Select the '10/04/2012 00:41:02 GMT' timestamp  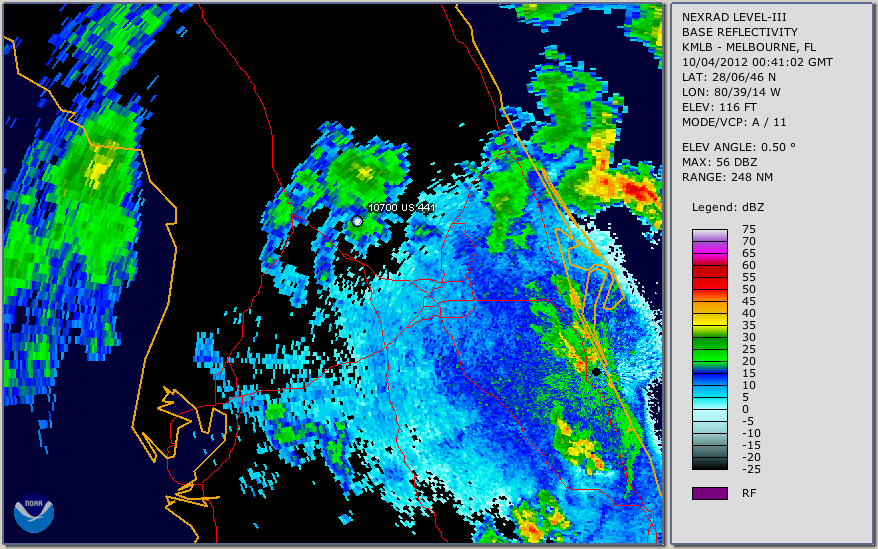[757, 62]
